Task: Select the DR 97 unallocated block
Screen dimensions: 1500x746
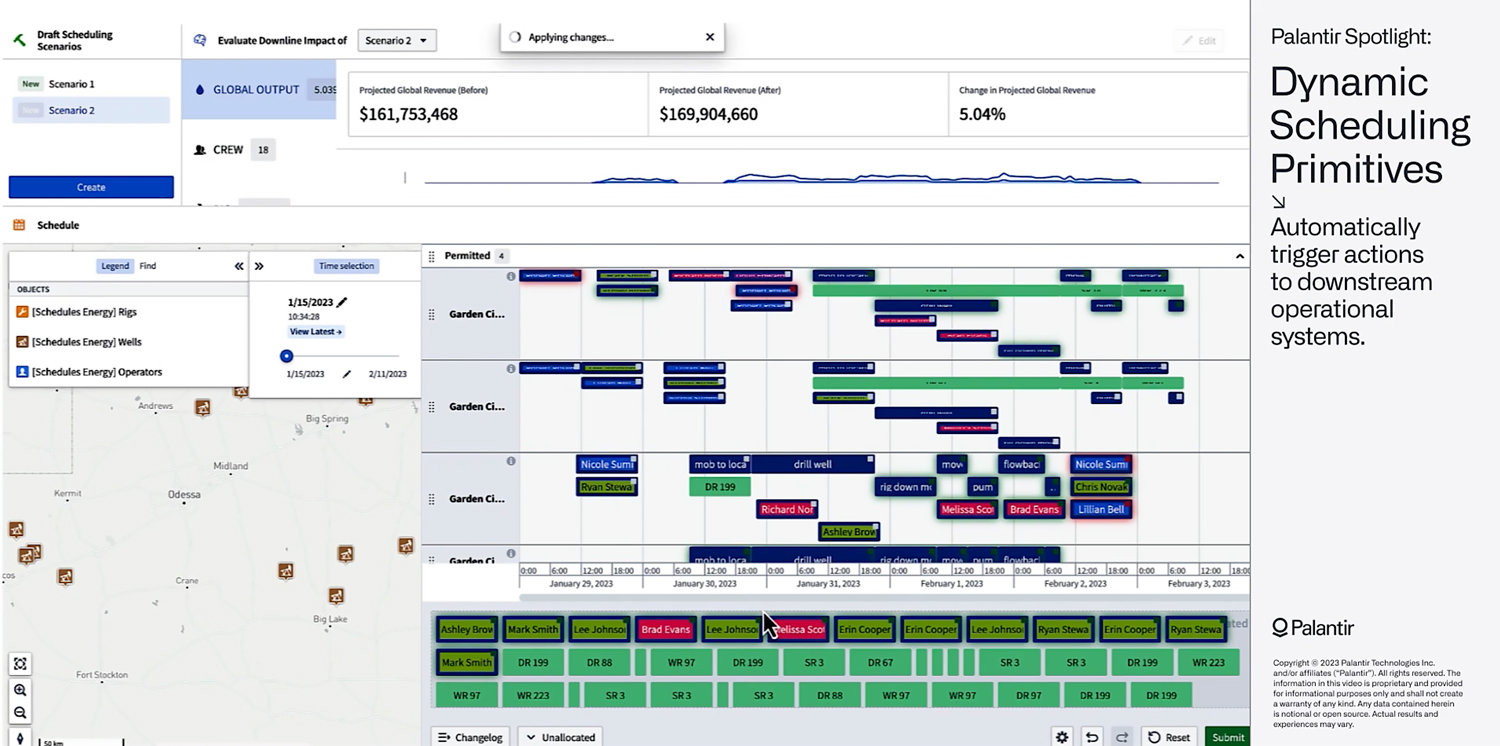Action: [x=1029, y=695]
